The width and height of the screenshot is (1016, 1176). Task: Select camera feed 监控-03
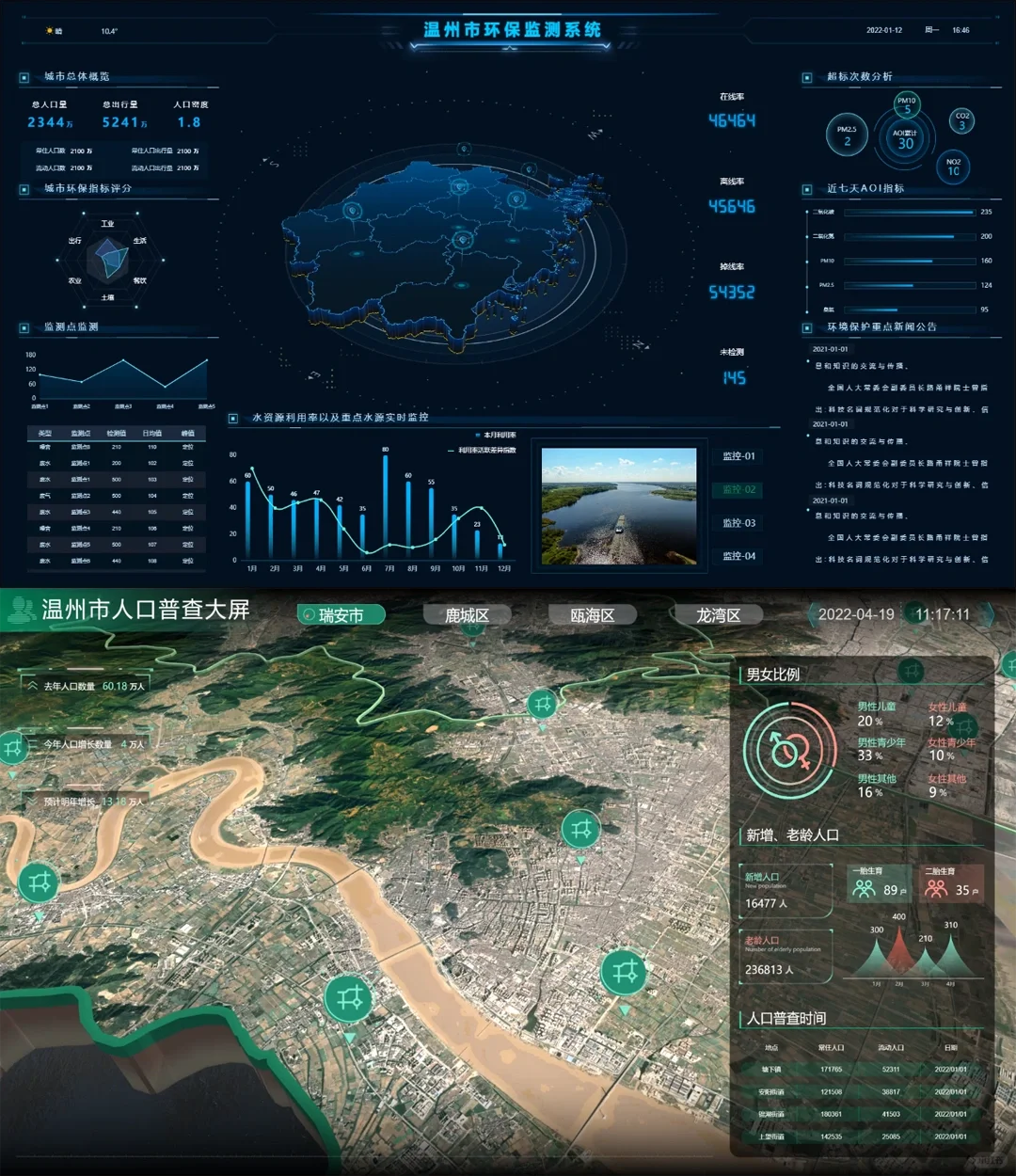(738, 523)
